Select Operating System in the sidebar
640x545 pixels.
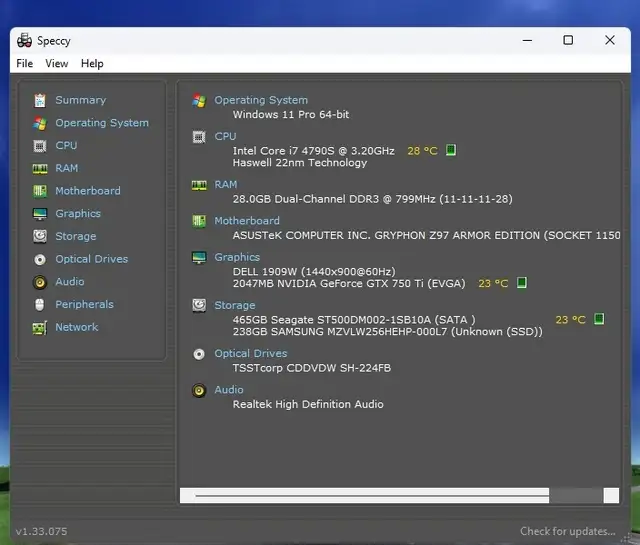point(102,123)
